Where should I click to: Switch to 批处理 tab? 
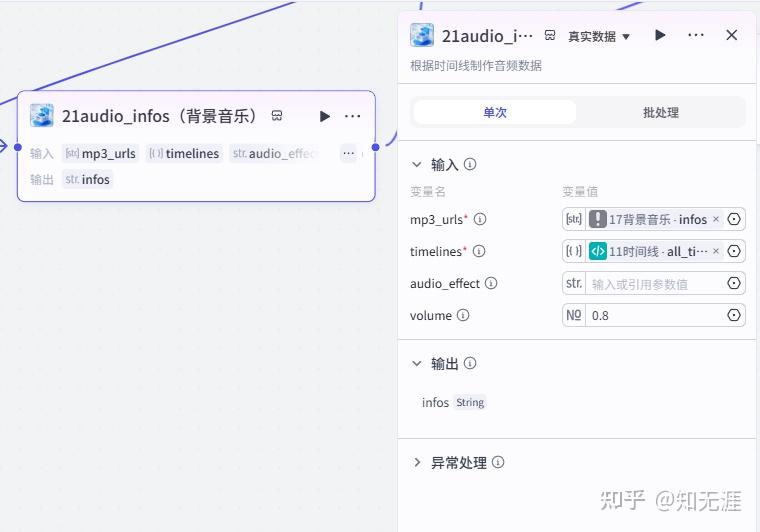(x=661, y=112)
